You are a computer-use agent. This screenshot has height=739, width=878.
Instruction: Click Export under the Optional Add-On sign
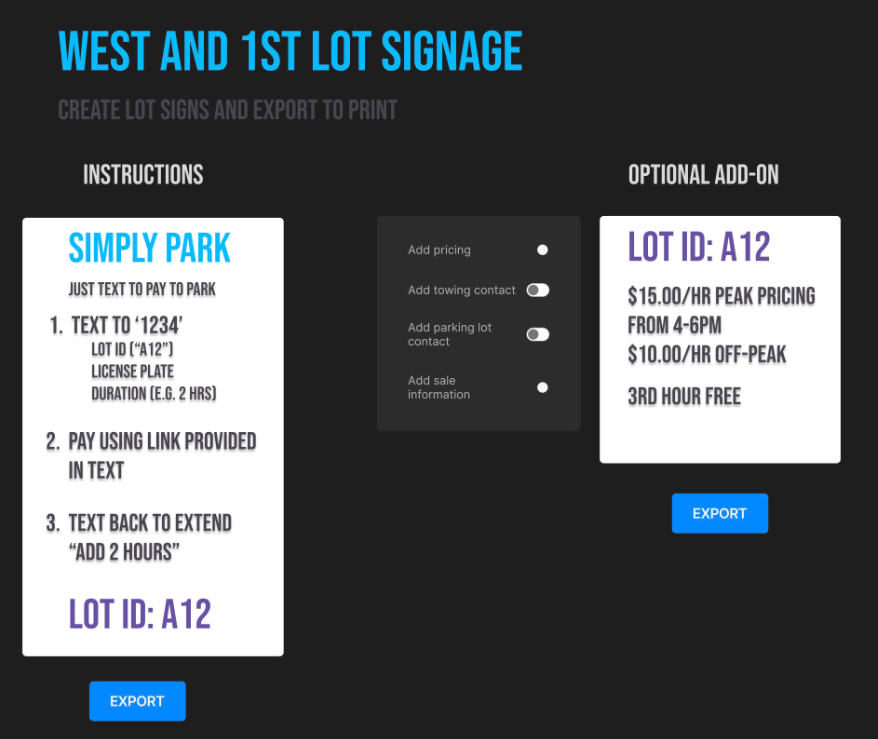(719, 513)
